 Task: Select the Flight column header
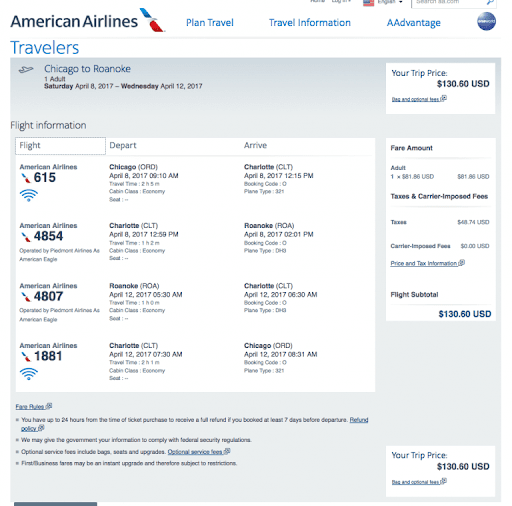tap(60, 146)
